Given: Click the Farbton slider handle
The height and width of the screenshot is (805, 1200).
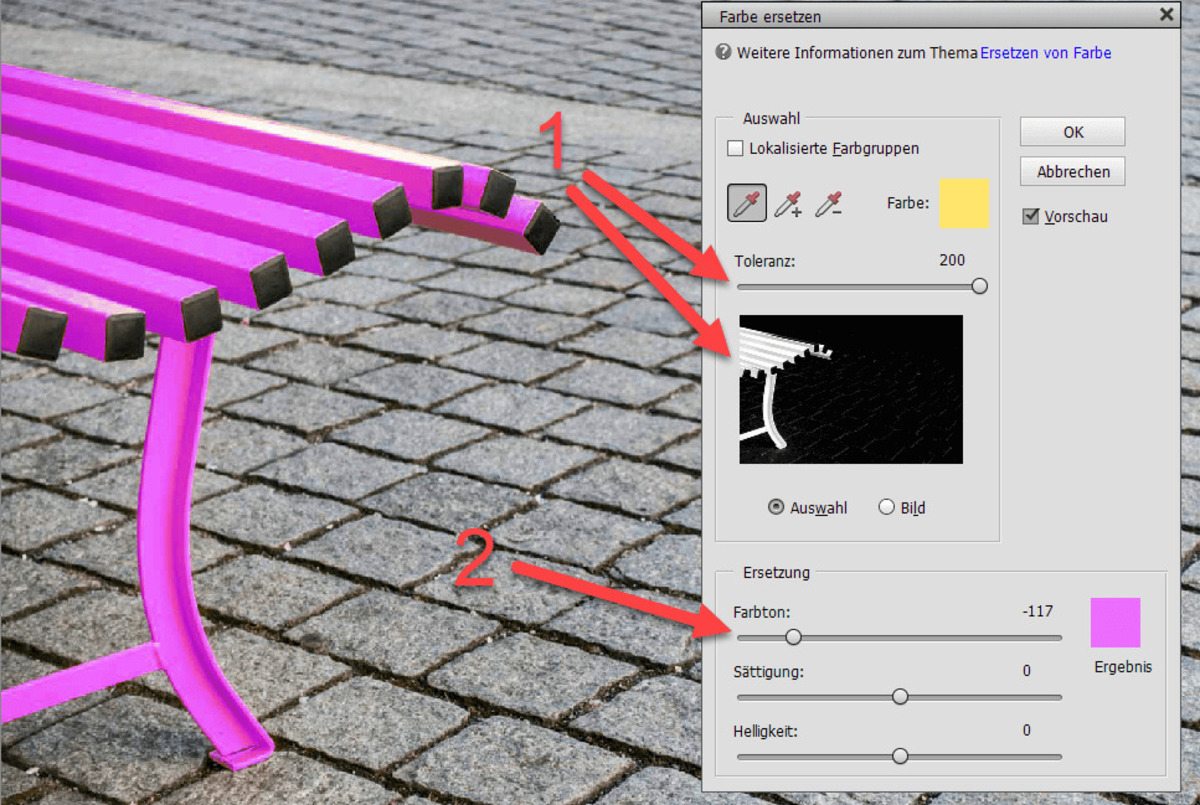Looking at the screenshot, I should [793, 637].
